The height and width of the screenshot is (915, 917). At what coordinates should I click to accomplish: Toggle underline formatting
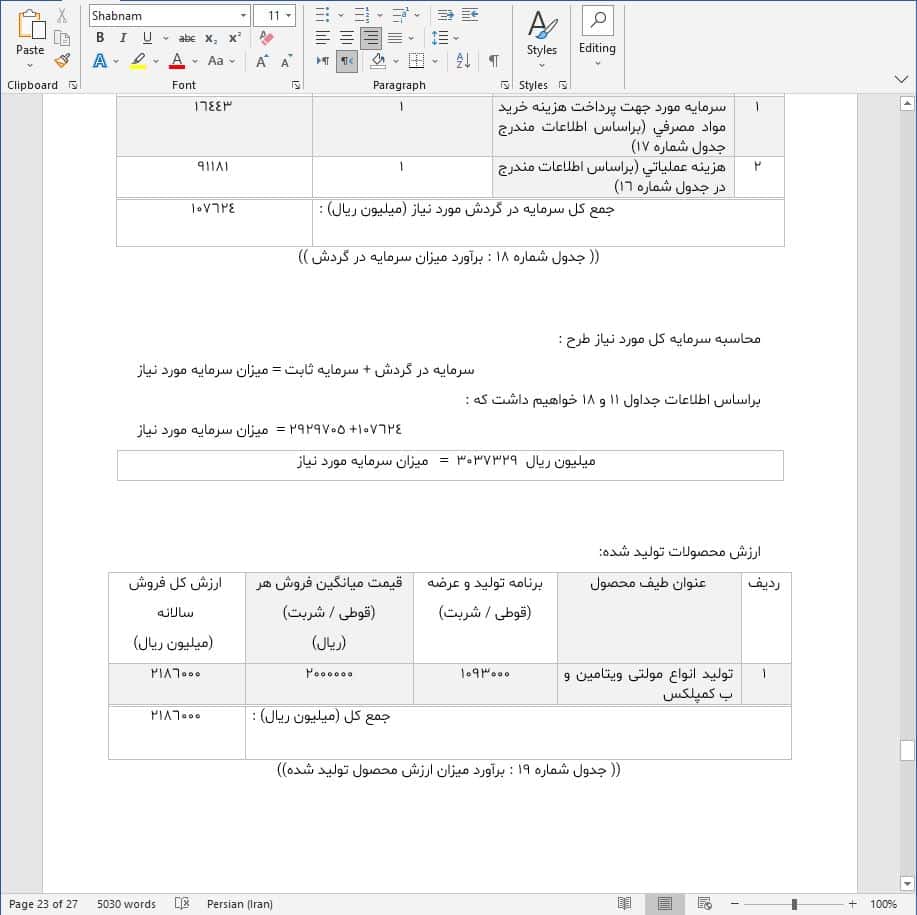click(147, 37)
